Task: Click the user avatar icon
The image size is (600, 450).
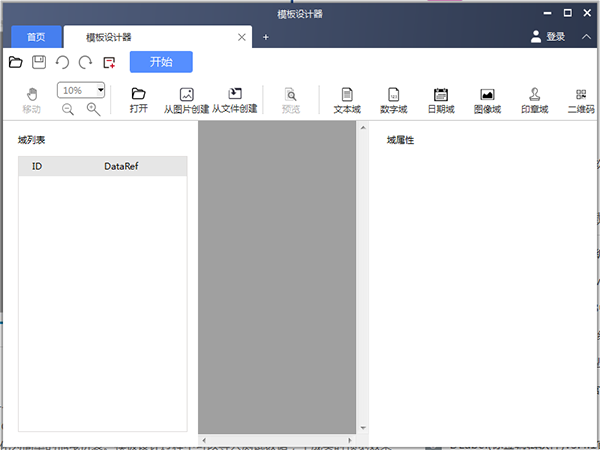Action: coord(536,37)
